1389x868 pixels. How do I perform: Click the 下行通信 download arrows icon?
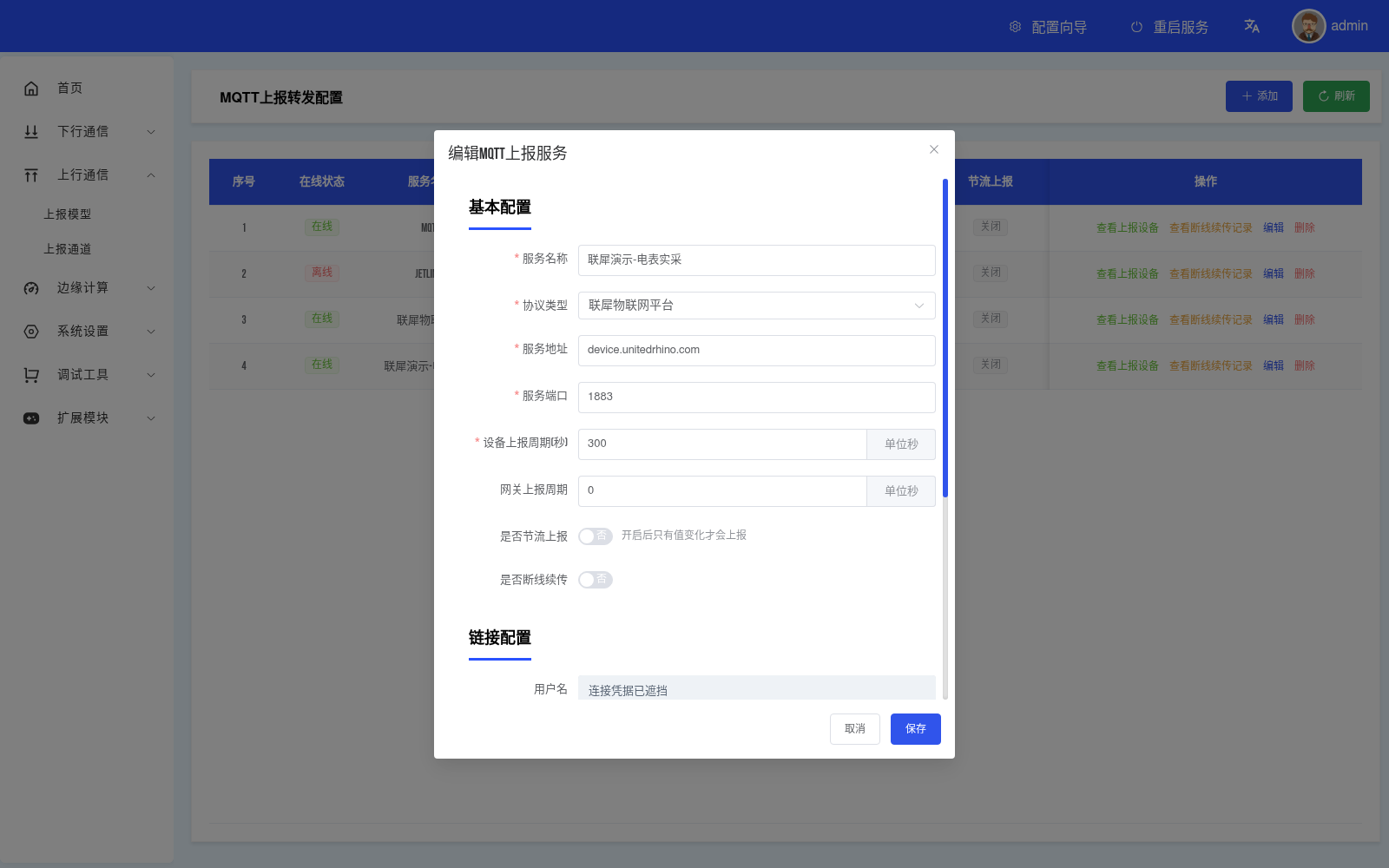31,132
